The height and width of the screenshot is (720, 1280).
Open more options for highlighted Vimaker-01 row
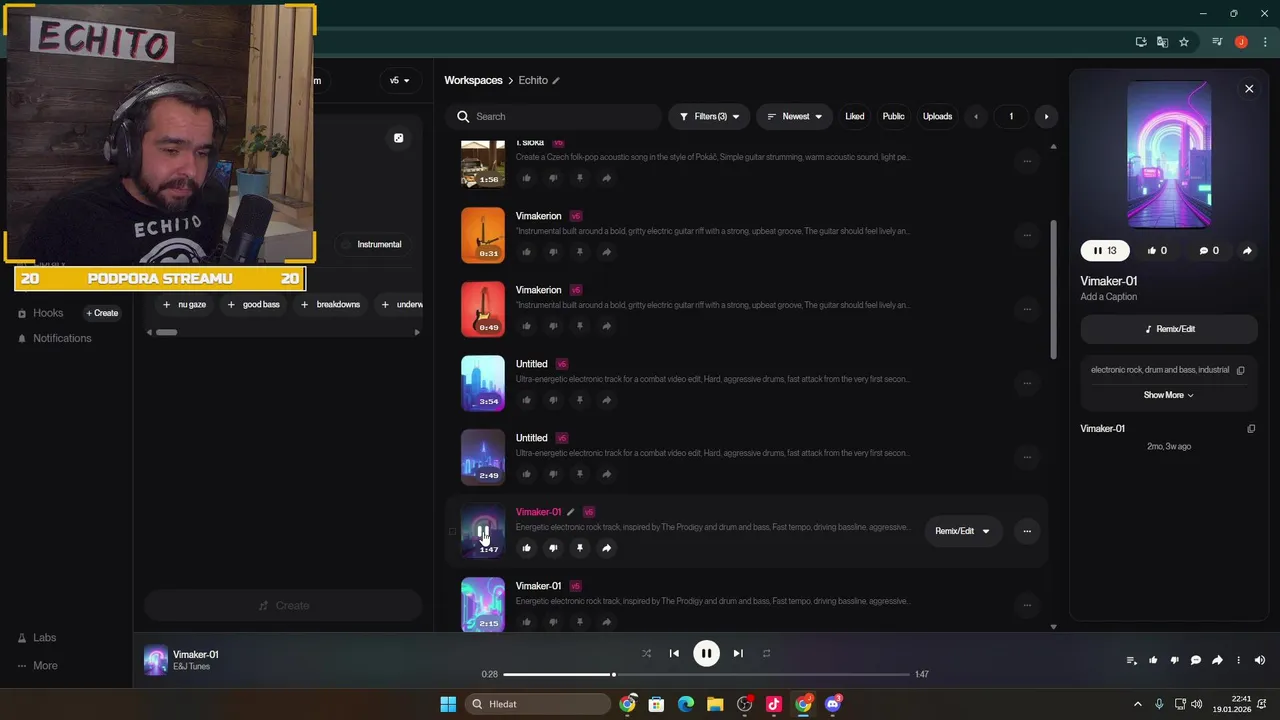coord(1027,531)
